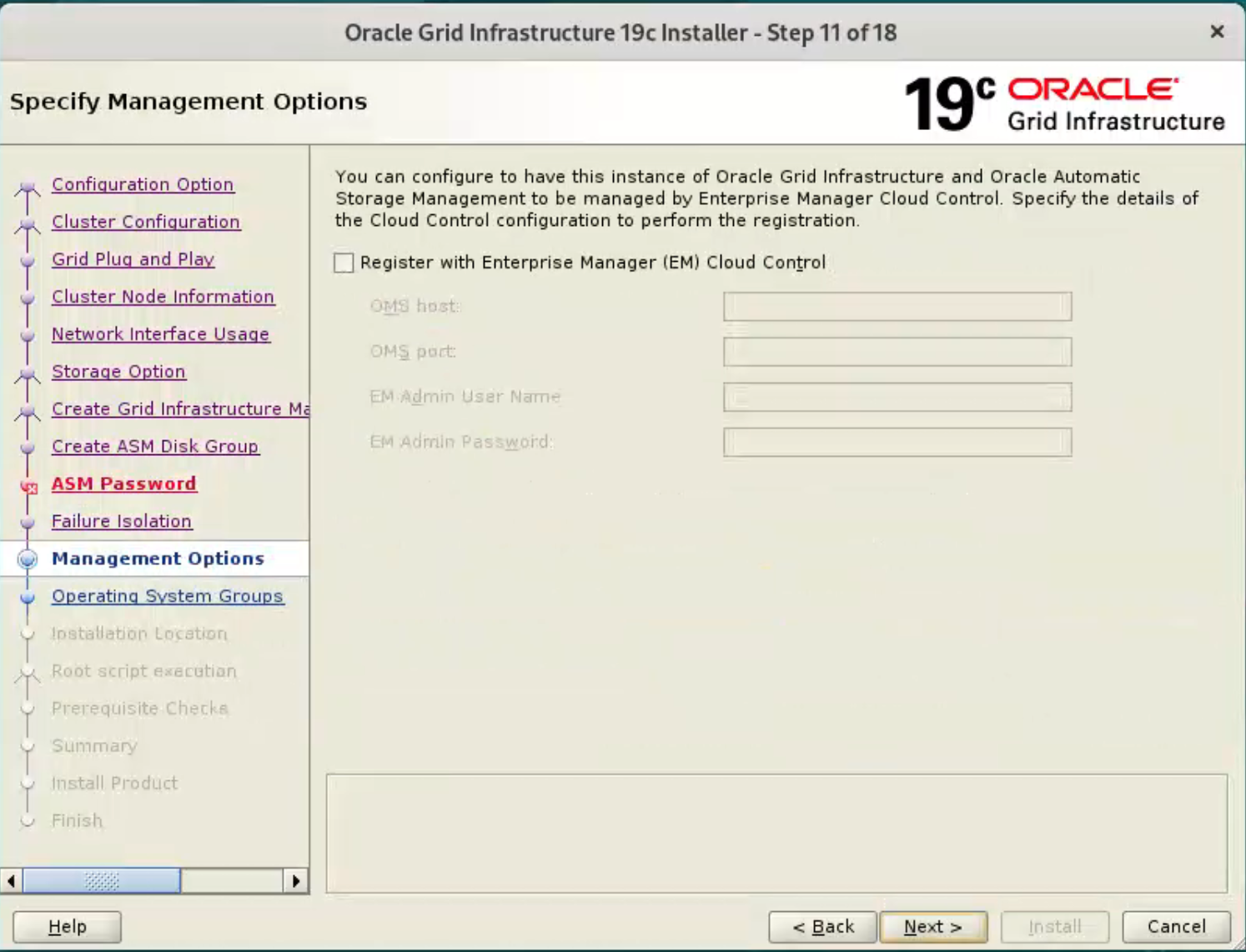Click the Root script execution disabled step
This screenshot has height=952, width=1246.
pyautogui.click(x=144, y=671)
